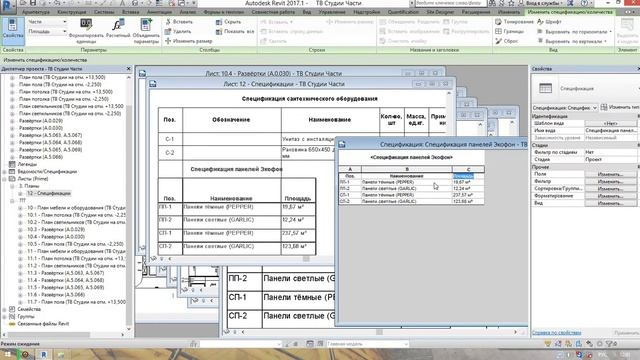Click Изменить размер in the Столбцы panel

(189, 41)
